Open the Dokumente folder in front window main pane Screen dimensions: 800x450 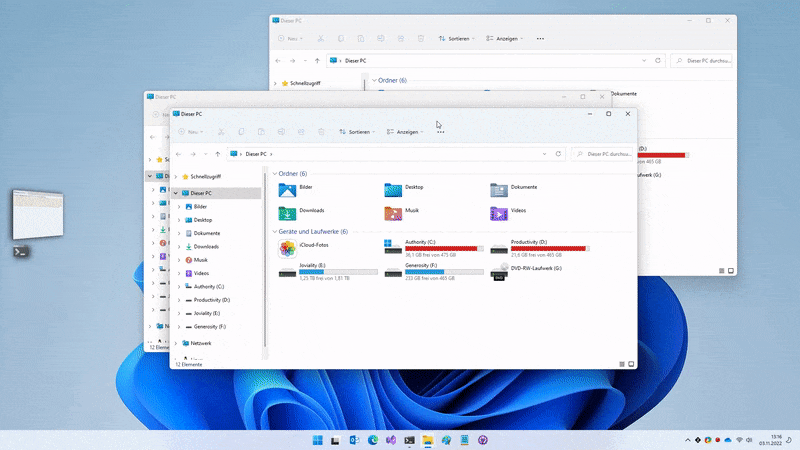tap(498, 190)
